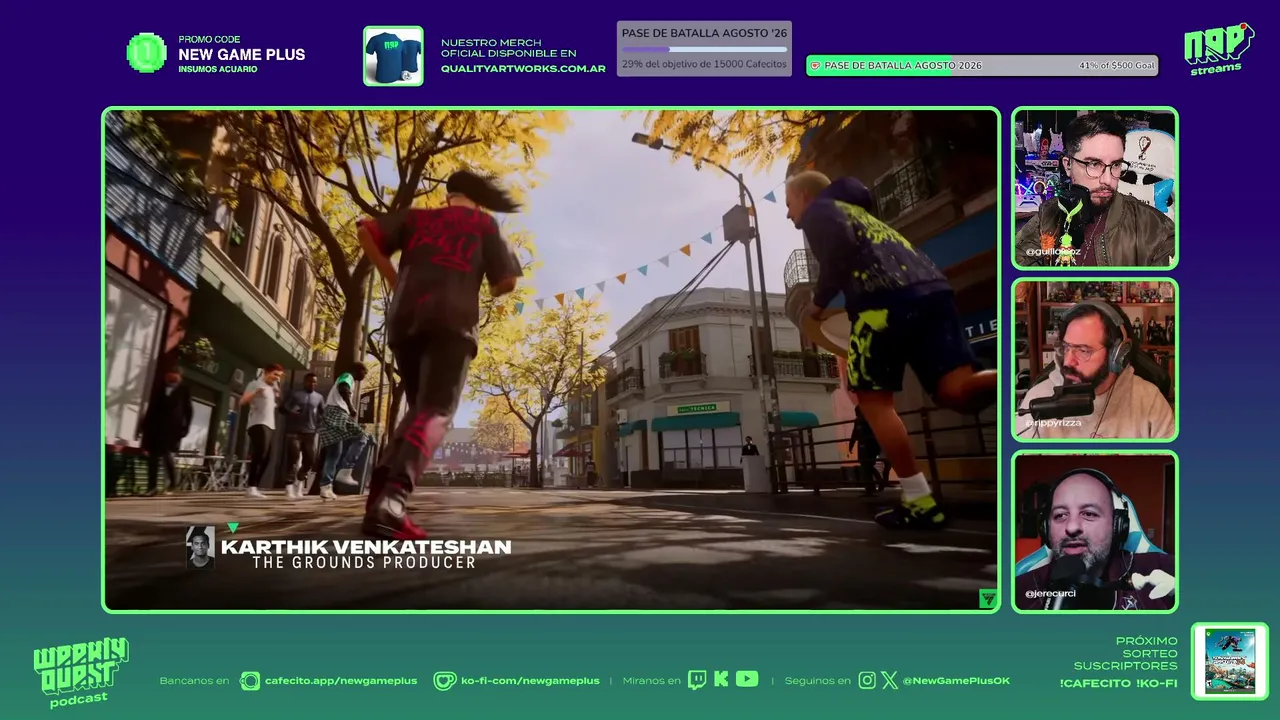
Task: Click the PRÓXIMO SORTEO SUSCRIPTORES text
Action: (1126, 653)
